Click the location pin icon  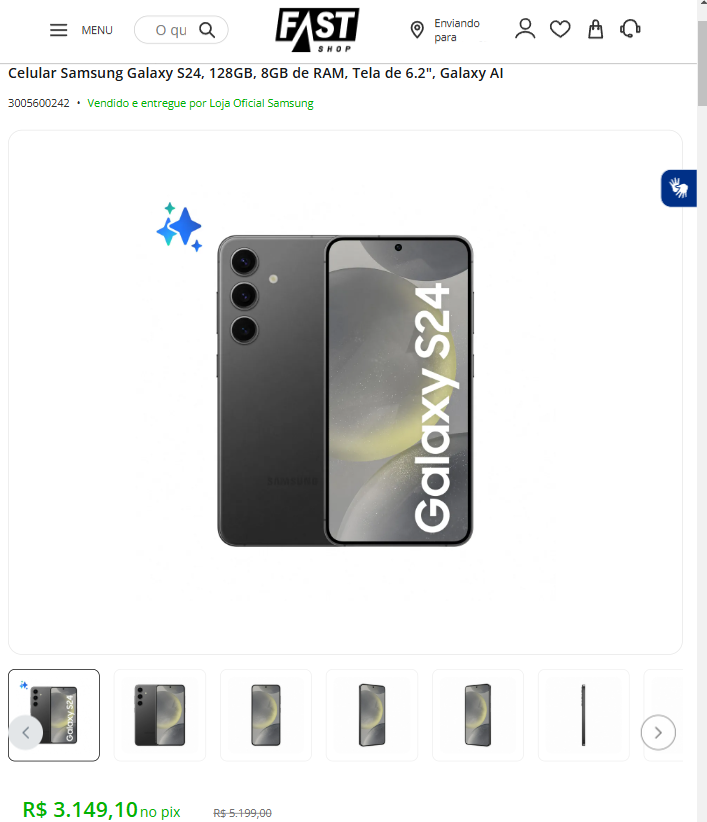pos(417,30)
